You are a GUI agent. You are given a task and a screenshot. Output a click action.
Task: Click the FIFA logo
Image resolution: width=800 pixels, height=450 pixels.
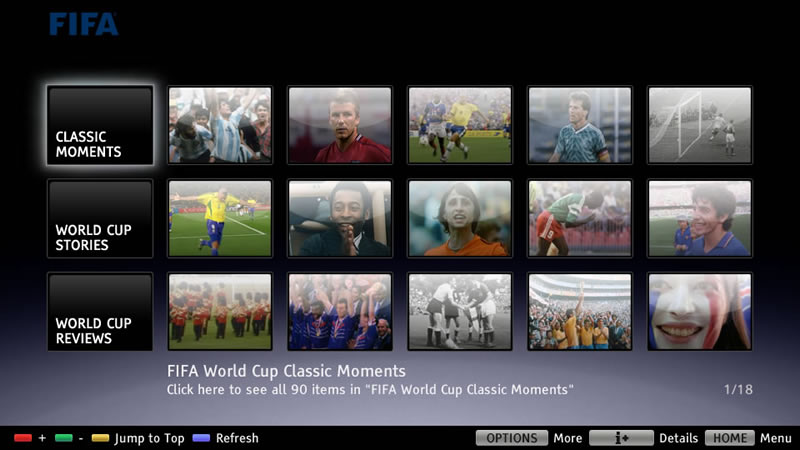click(84, 24)
